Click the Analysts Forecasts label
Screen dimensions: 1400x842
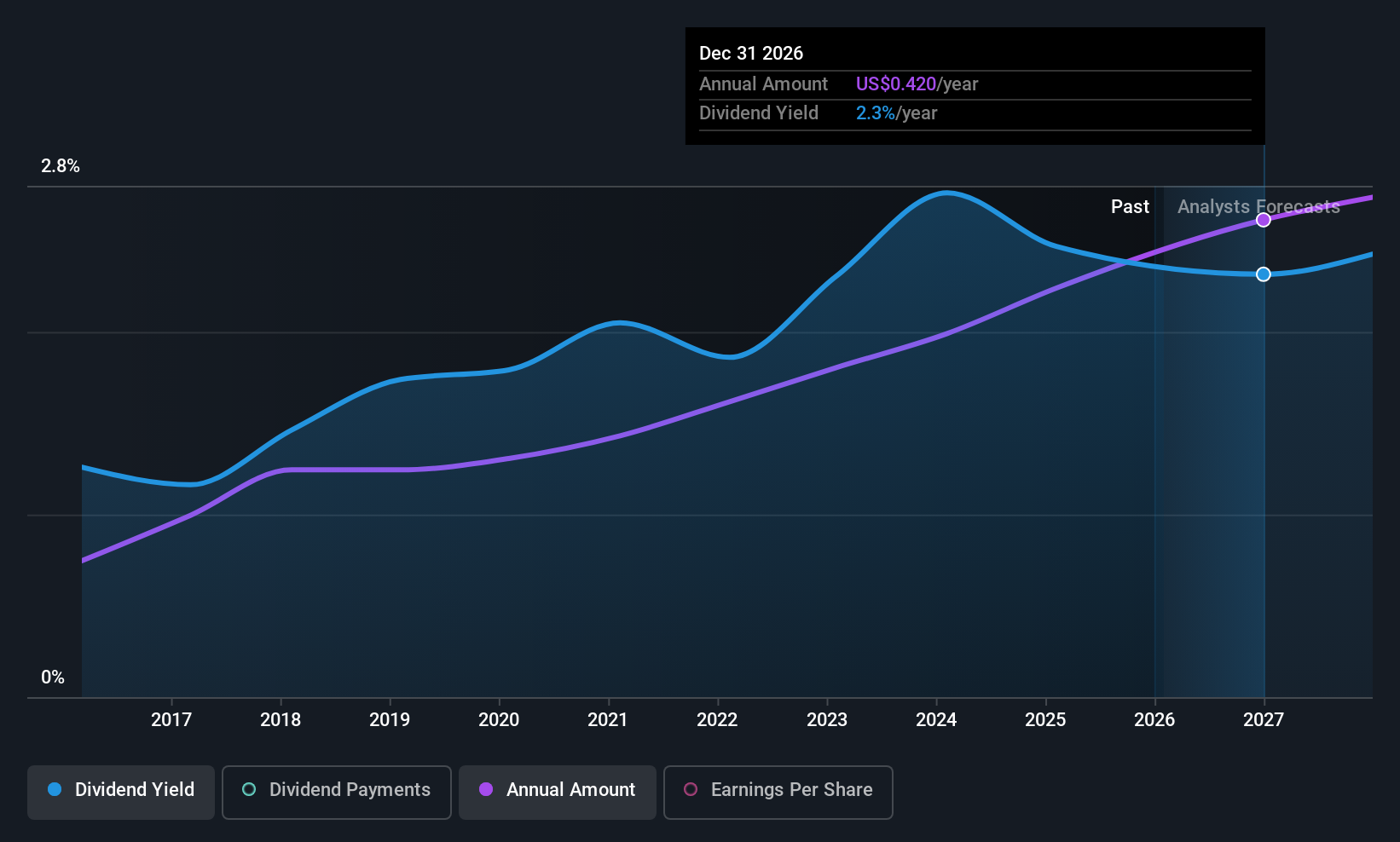[x=1258, y=207]
